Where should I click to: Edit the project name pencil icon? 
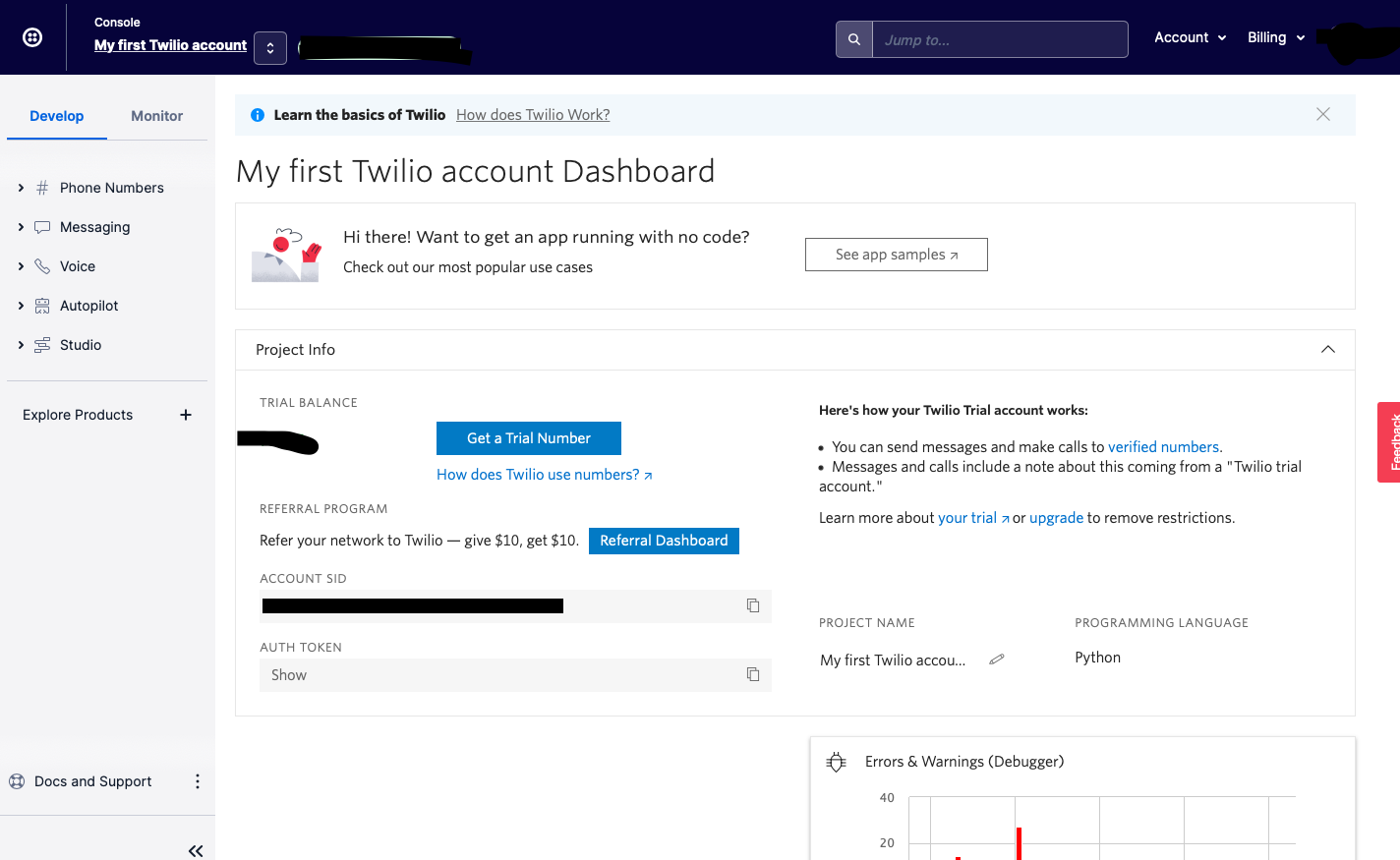click(997, 659)
